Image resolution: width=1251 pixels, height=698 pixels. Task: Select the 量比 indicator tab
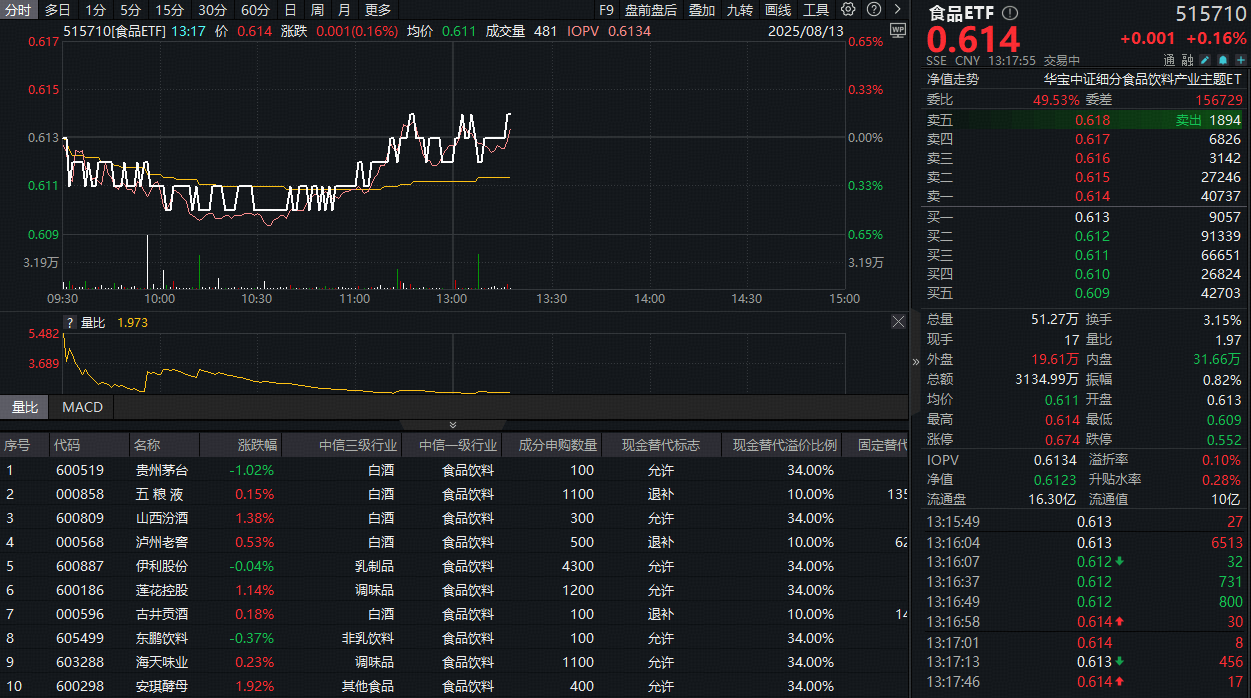point(25,407)
